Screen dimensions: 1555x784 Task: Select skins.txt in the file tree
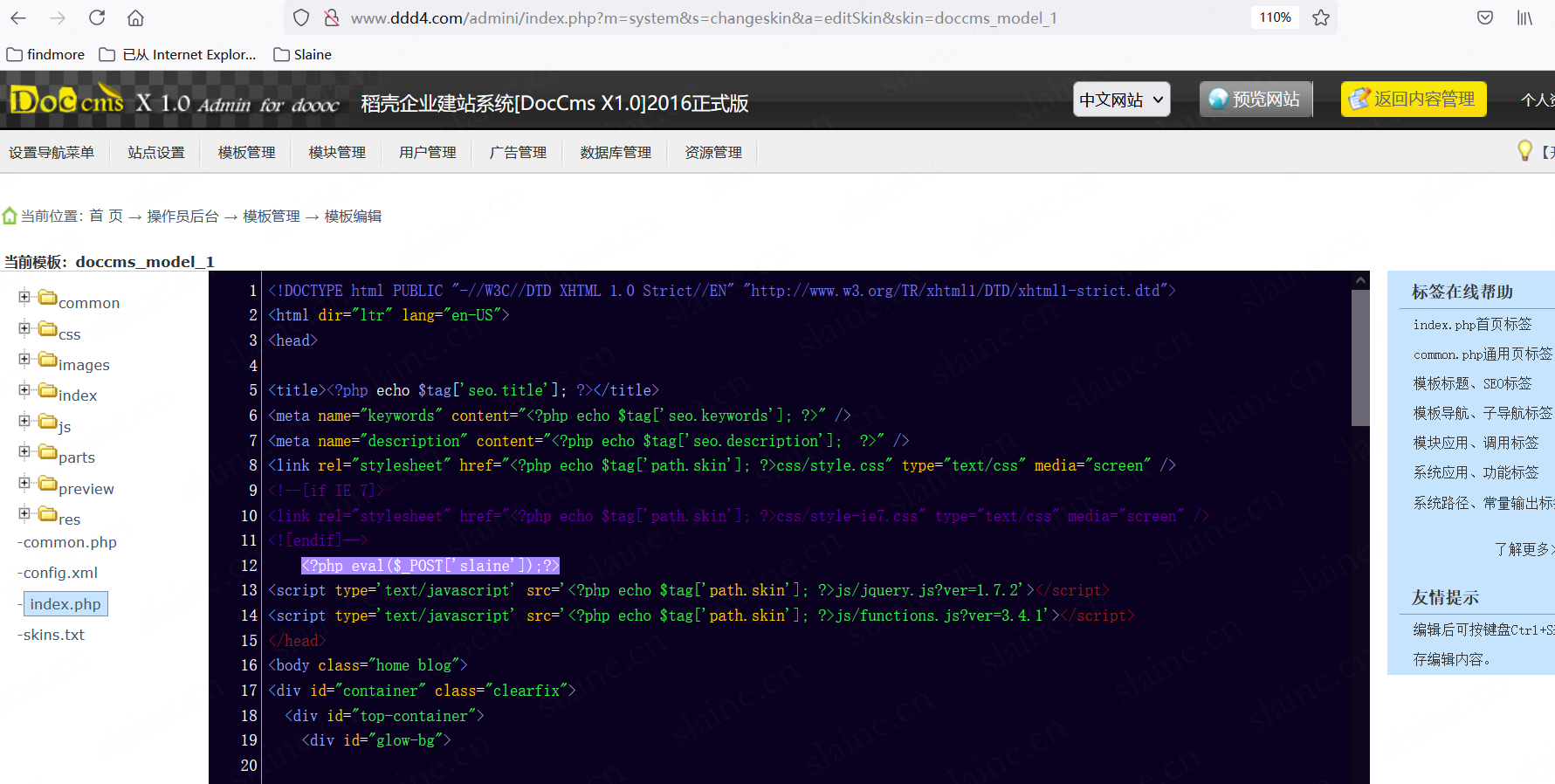pos(54,635)
